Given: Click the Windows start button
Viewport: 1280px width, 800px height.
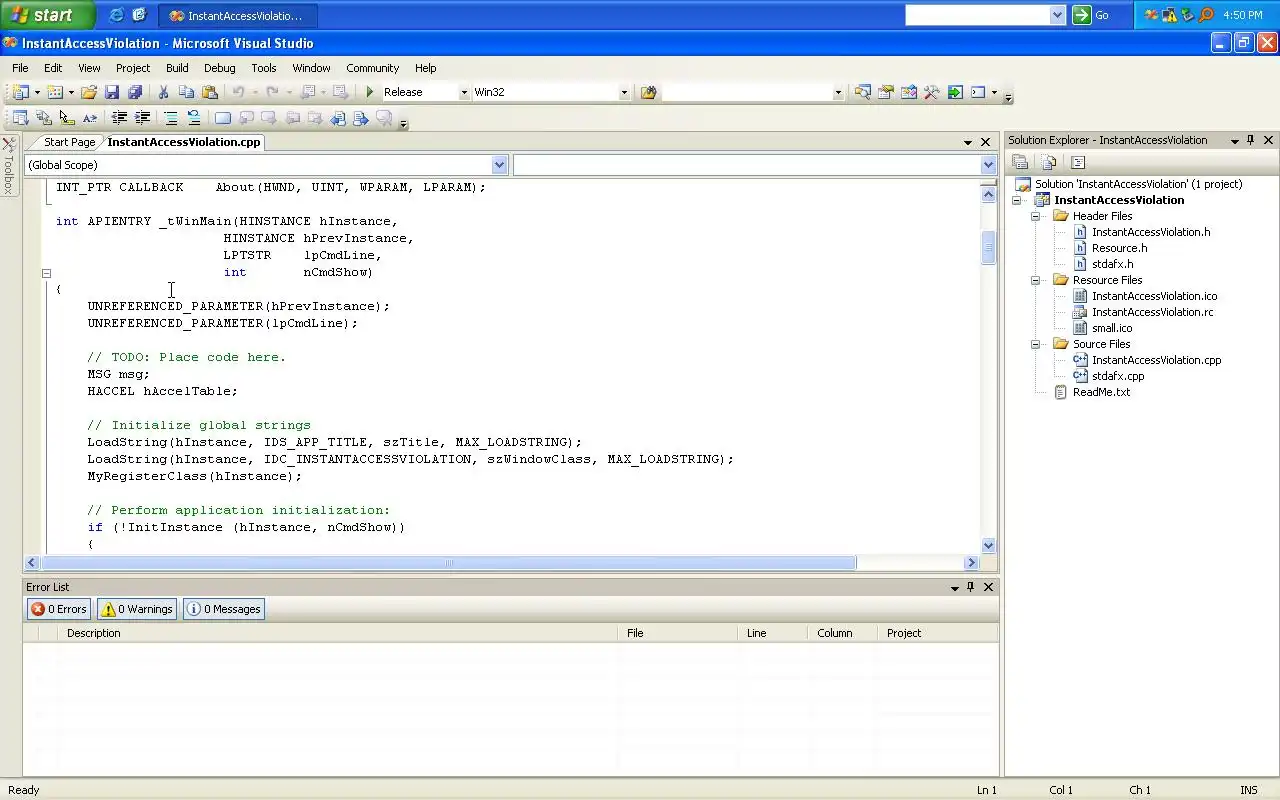Looking at the screenshot, I should (47, 15).
